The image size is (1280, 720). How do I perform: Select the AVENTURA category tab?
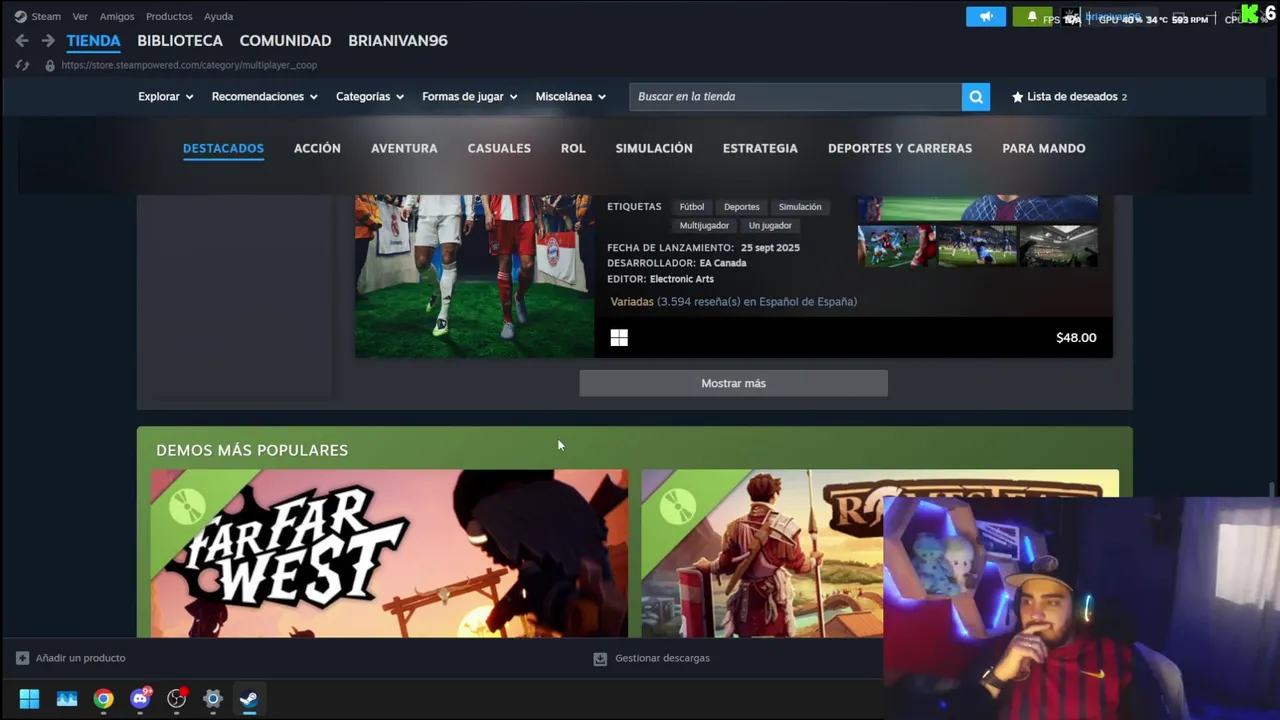(x=404, y=148)
